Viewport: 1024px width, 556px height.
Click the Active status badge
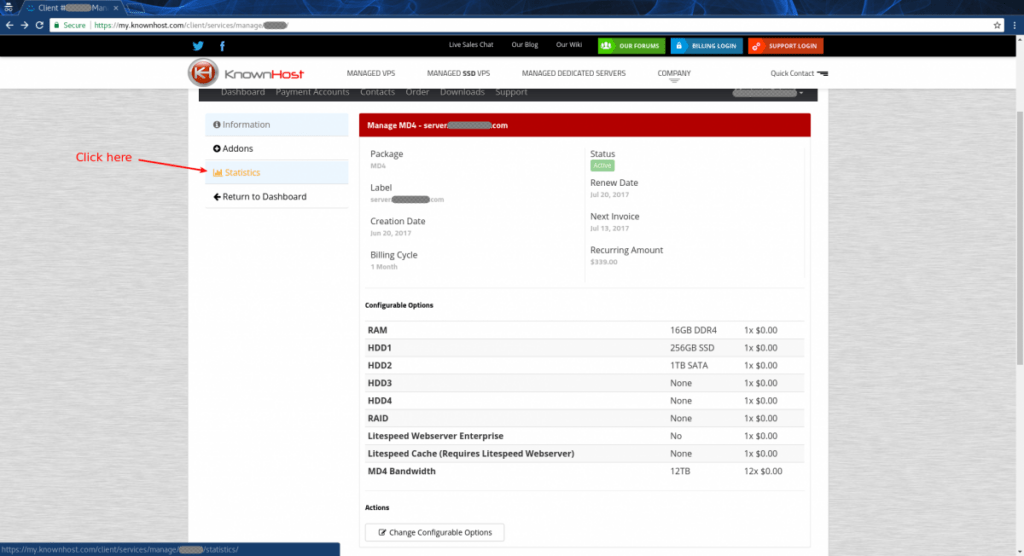tap(602, 166)
